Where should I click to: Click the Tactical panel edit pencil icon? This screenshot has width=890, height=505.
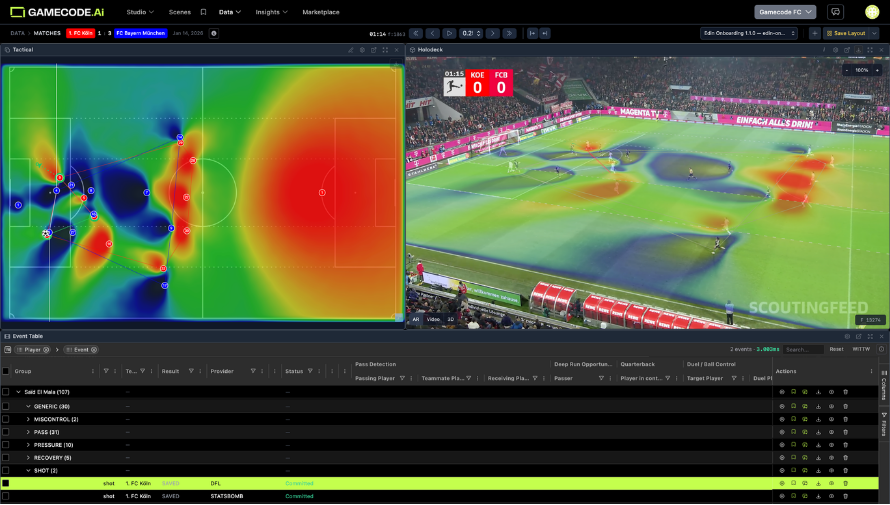click(x=351, y=50)
